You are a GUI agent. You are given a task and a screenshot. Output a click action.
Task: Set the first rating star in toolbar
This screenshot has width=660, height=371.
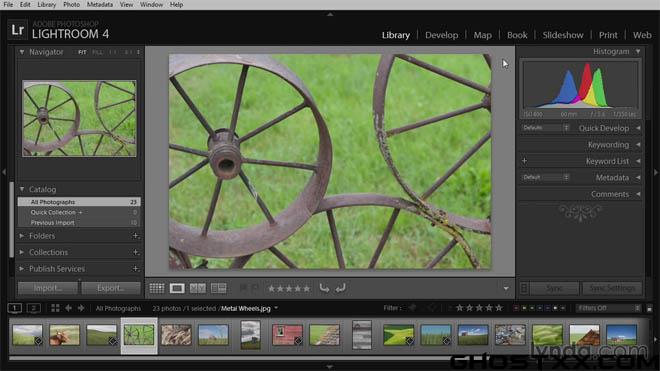[x=271, y=289]
